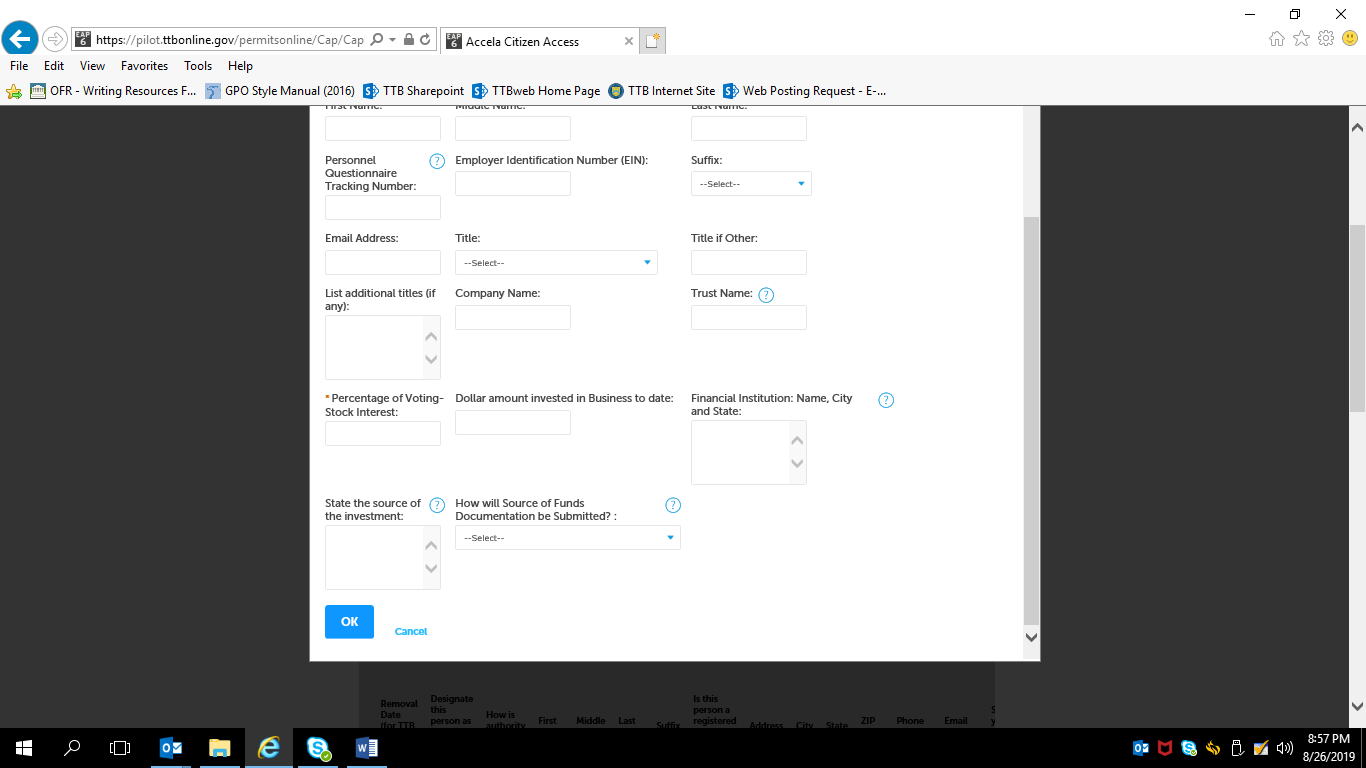Close the Accela Citizen Access tab
This screenshot has height=768, width=1366.
629,42
